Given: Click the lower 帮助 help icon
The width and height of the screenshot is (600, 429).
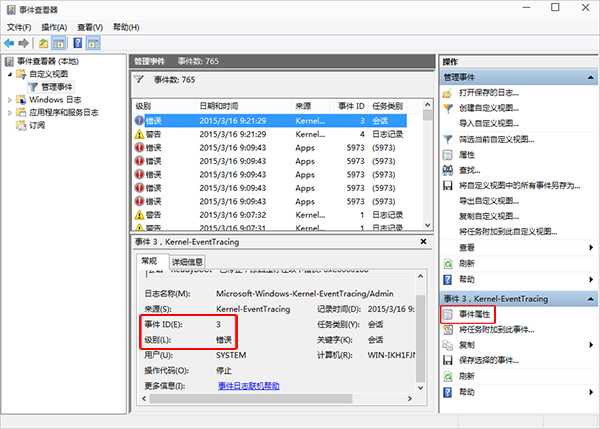Looking at the screenshot, I should pos(447,392).
